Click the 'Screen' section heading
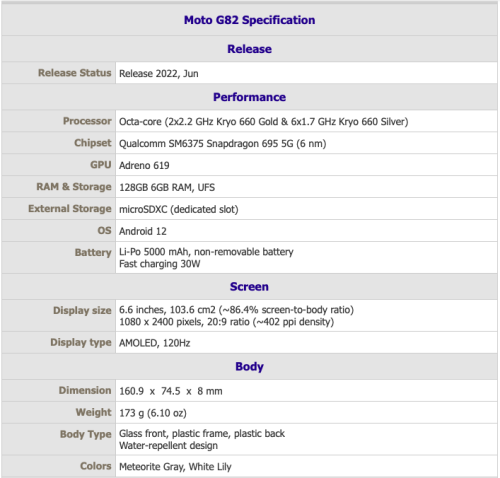This screenshot has width=500, height=478. 249,287
